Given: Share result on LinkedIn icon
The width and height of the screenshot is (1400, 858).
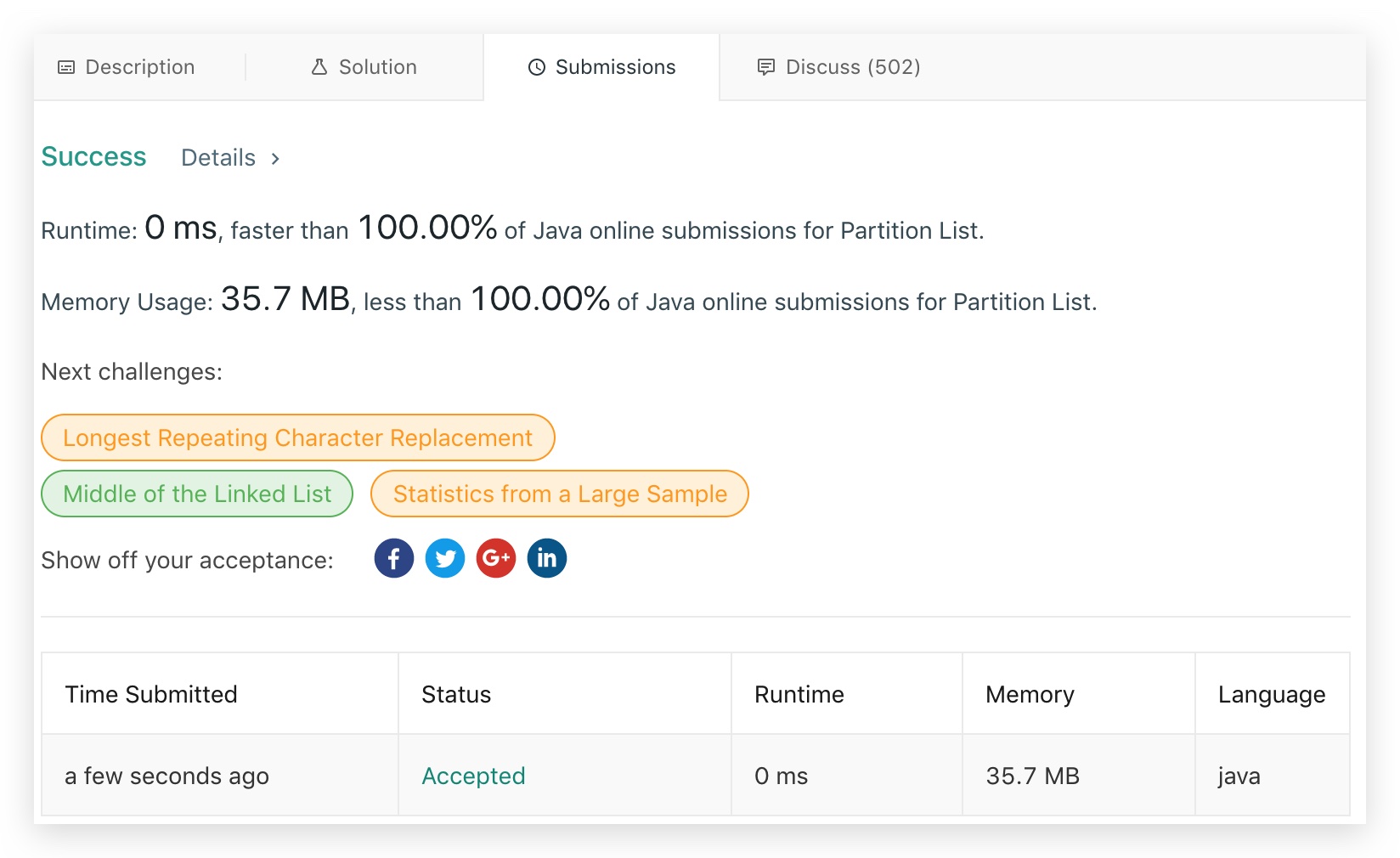Looking at the screenshot, I should (x=547, y=558).
